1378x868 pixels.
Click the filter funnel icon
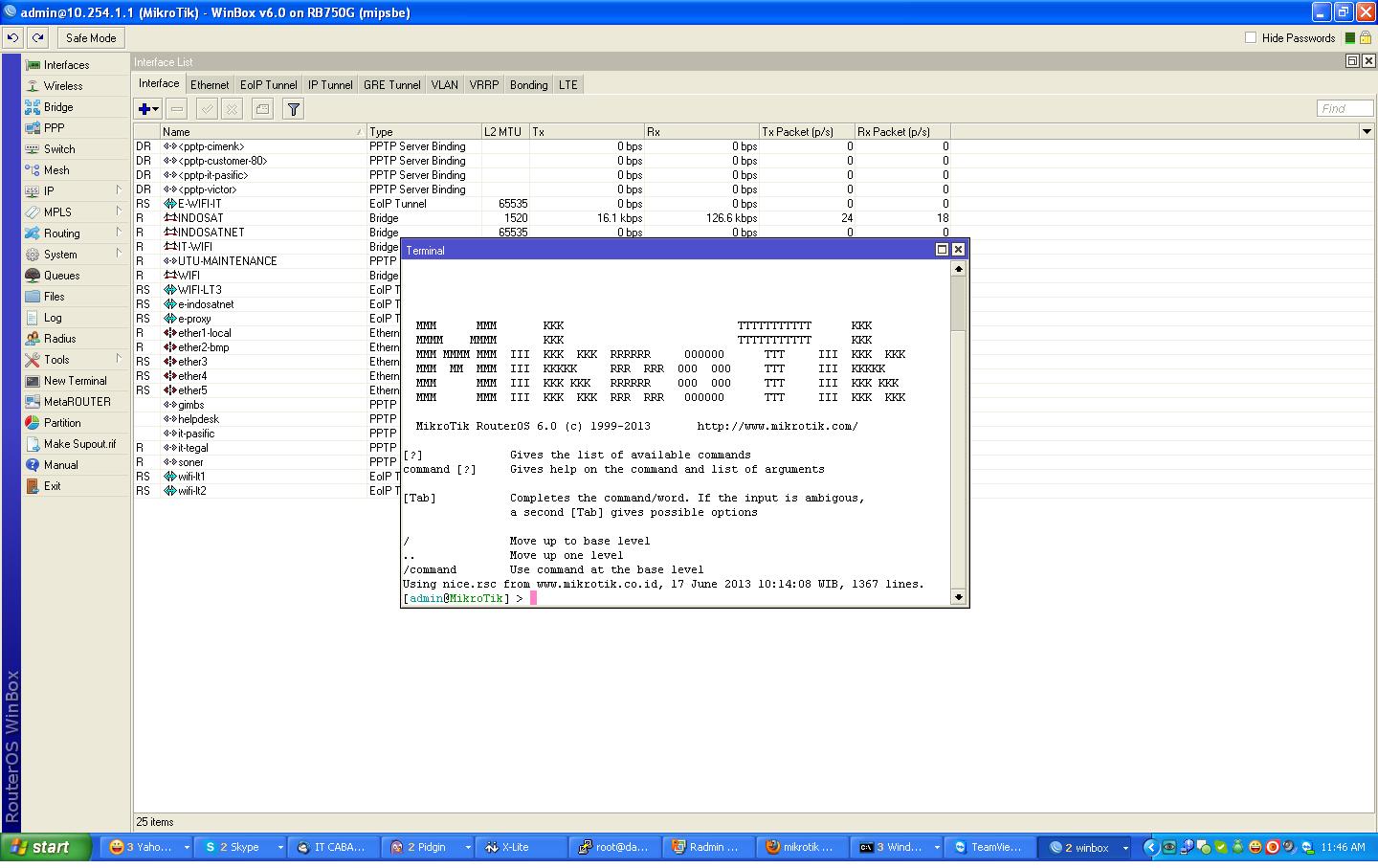(x=294, y=109)
